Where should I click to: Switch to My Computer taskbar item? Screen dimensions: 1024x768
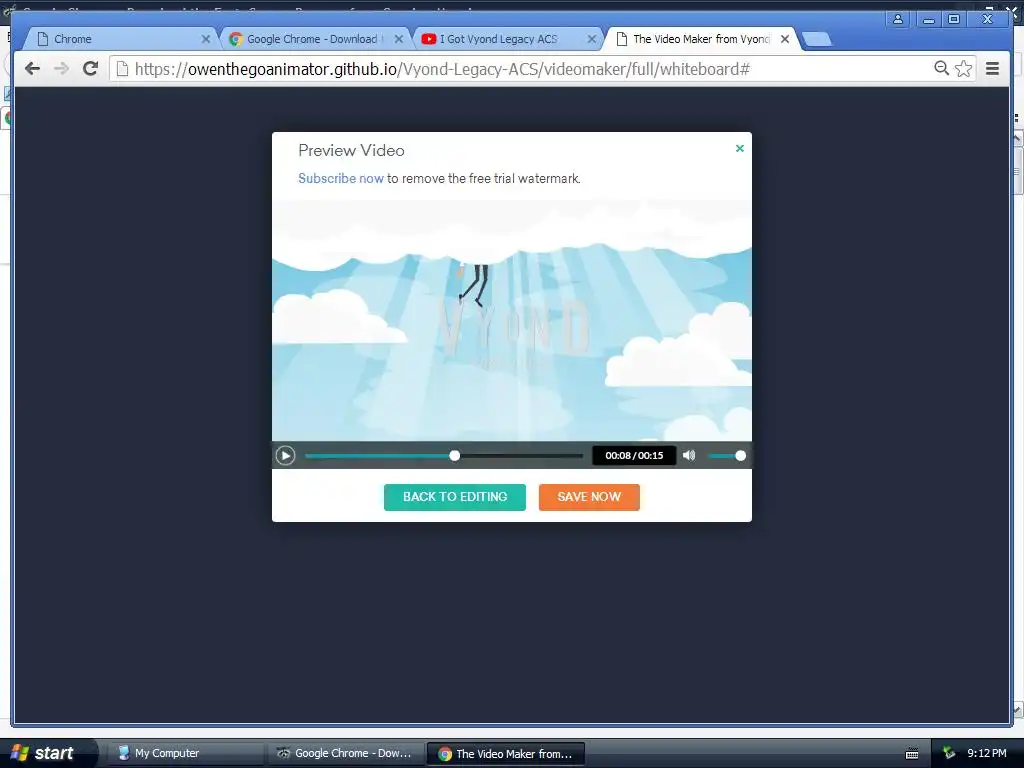187,753
